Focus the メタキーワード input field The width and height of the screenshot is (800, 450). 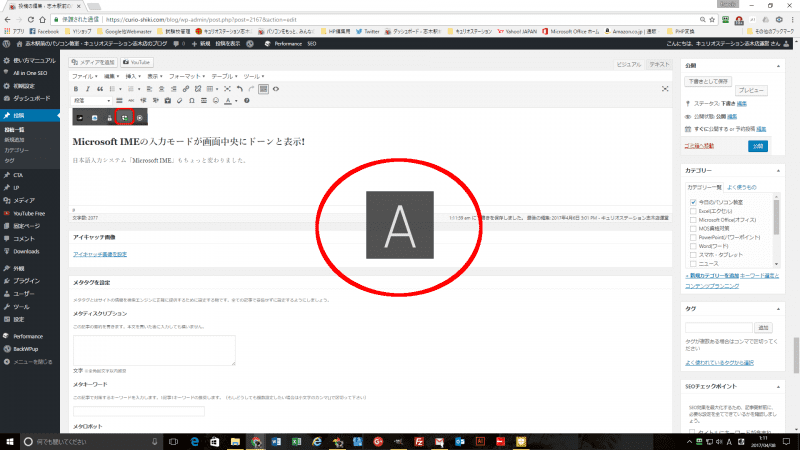tap(139, 411)
